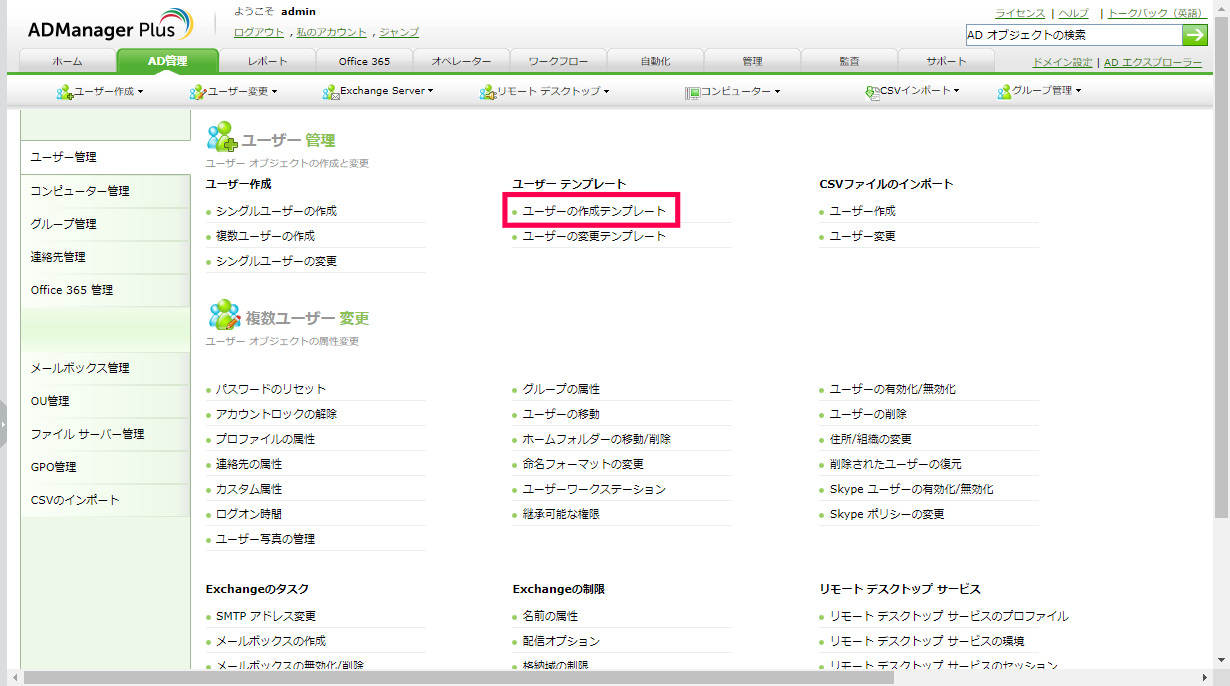Click the ログアウト link
The image size is (1230, 686).
point(259,32)
